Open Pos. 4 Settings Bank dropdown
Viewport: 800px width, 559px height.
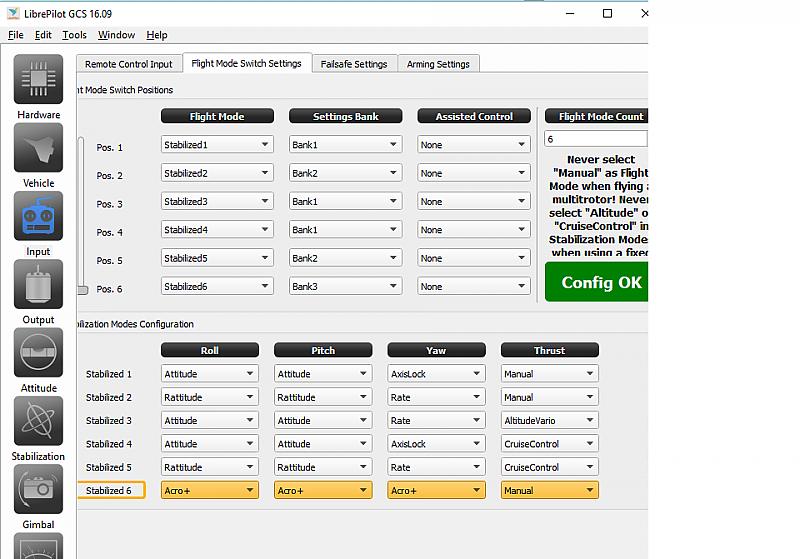[x=345, y=230]
